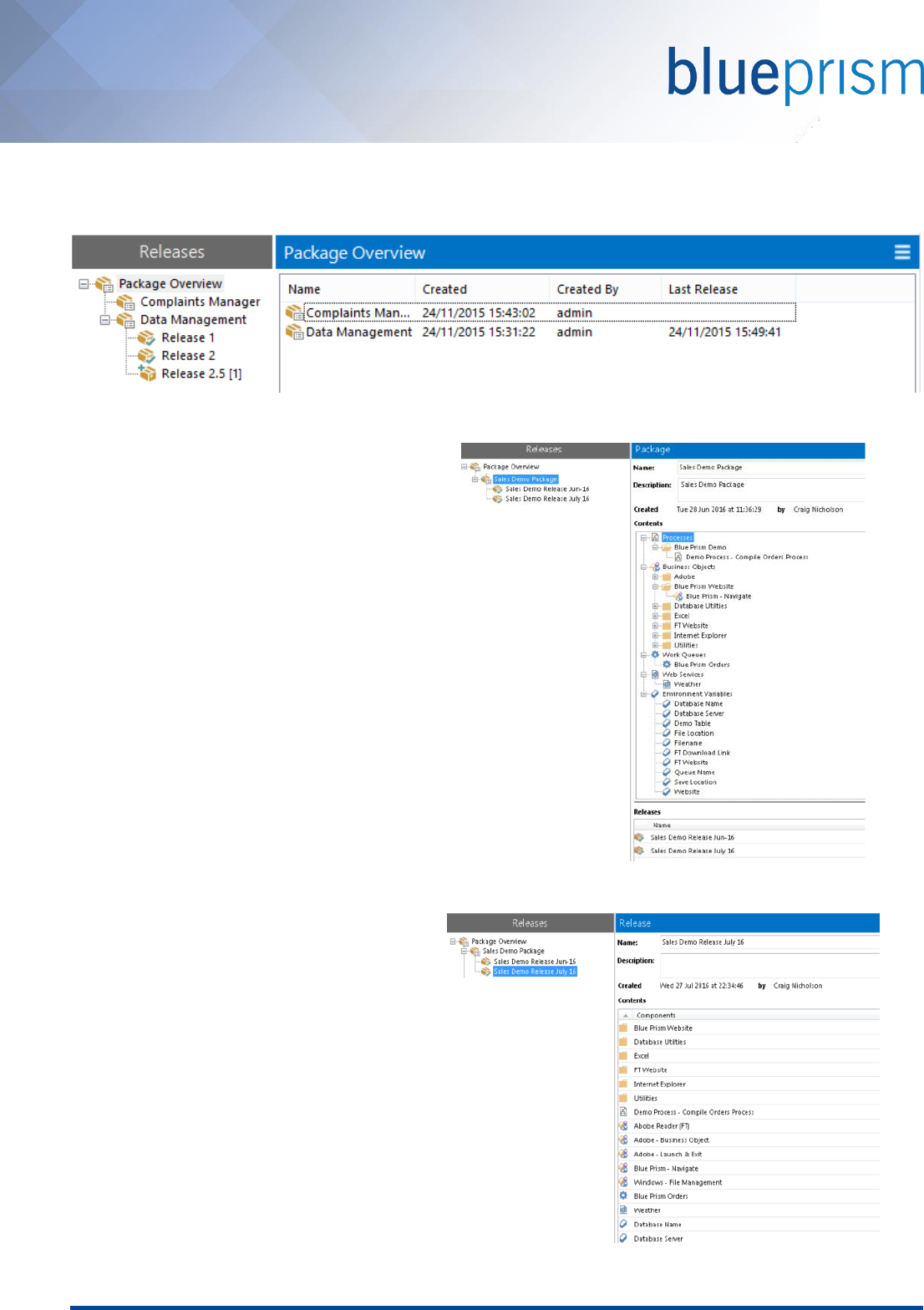The image size is (924, 1310).
Task: Expand the Internet Explorer folder in Package contents
Action: point(656,635)
